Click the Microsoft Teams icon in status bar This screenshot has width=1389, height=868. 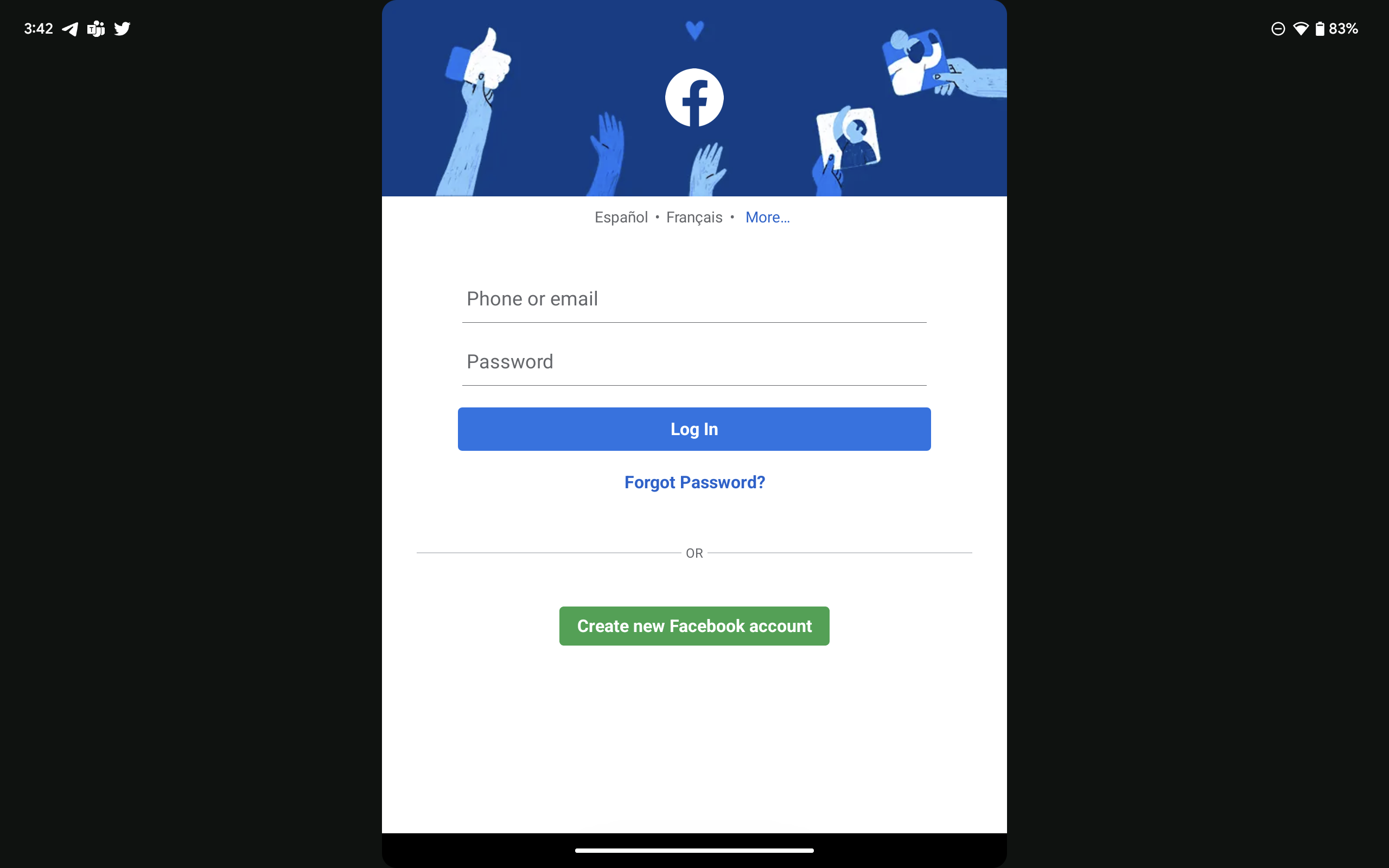[96, 27]
